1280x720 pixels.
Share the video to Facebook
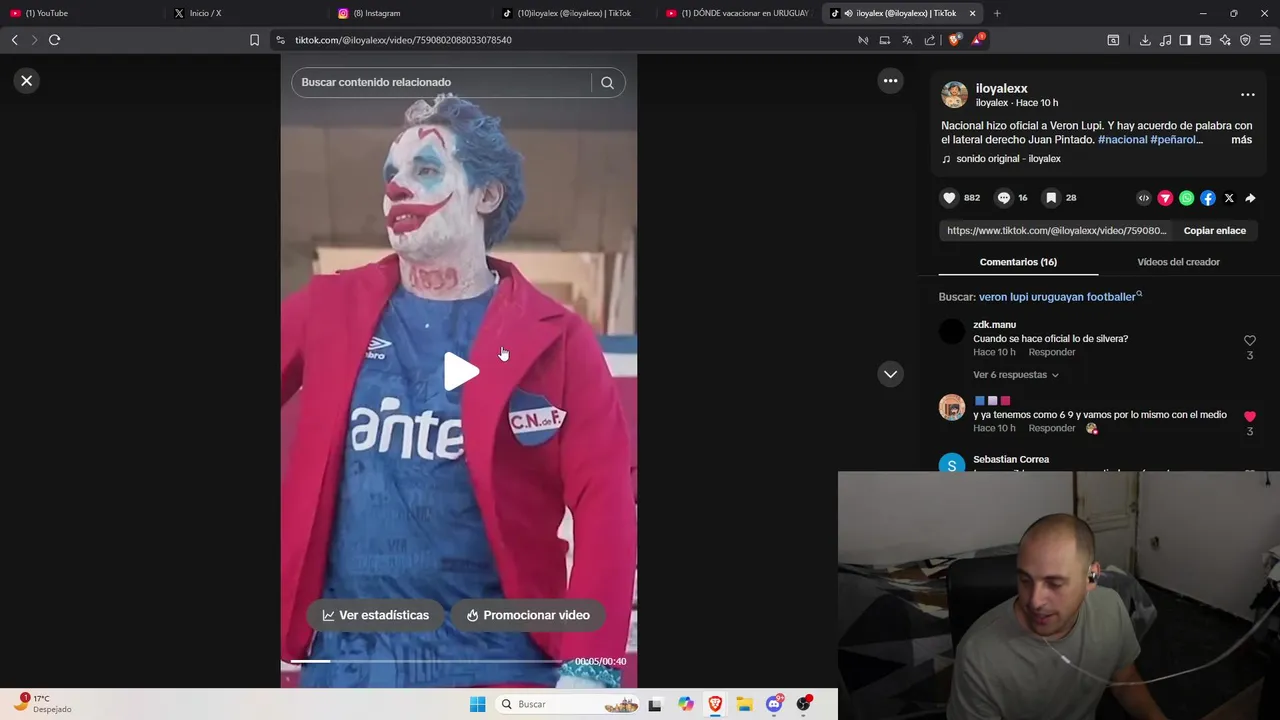click(1208, 198)
